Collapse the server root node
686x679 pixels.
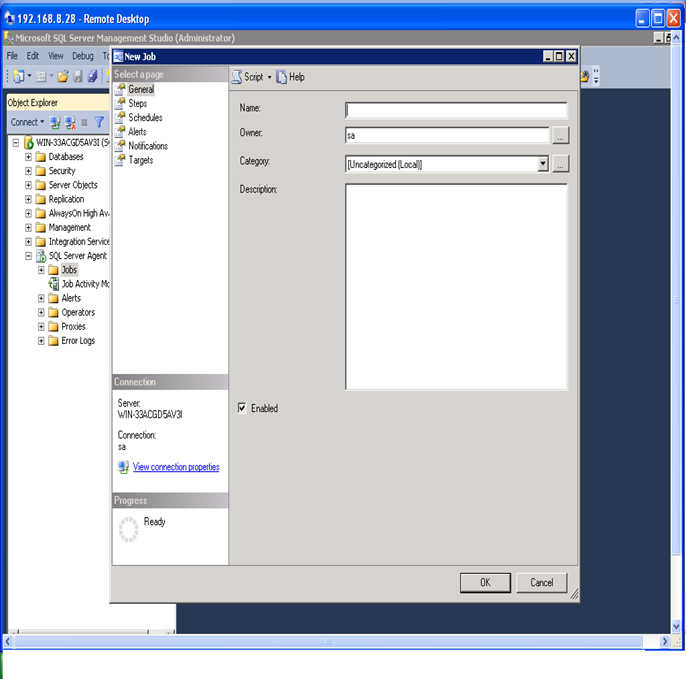(x=16, y=143)
